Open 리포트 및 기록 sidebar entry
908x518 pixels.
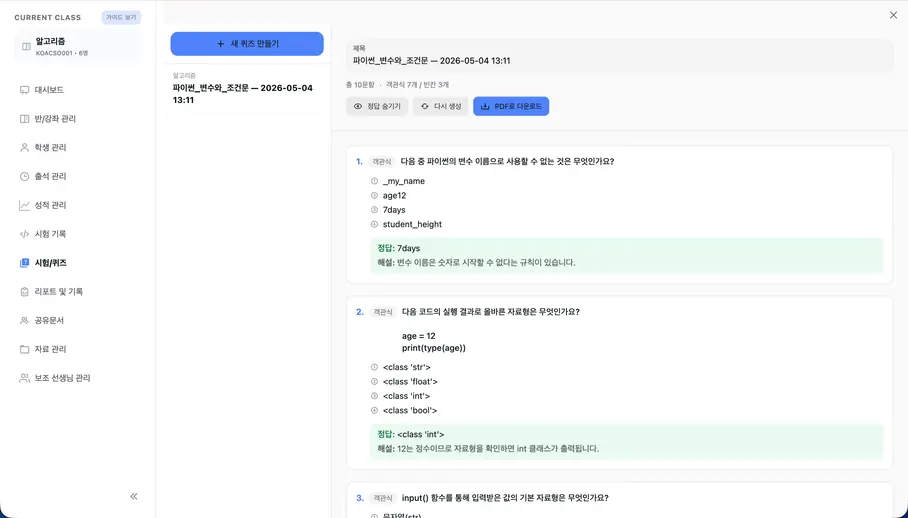click(58, 292)
